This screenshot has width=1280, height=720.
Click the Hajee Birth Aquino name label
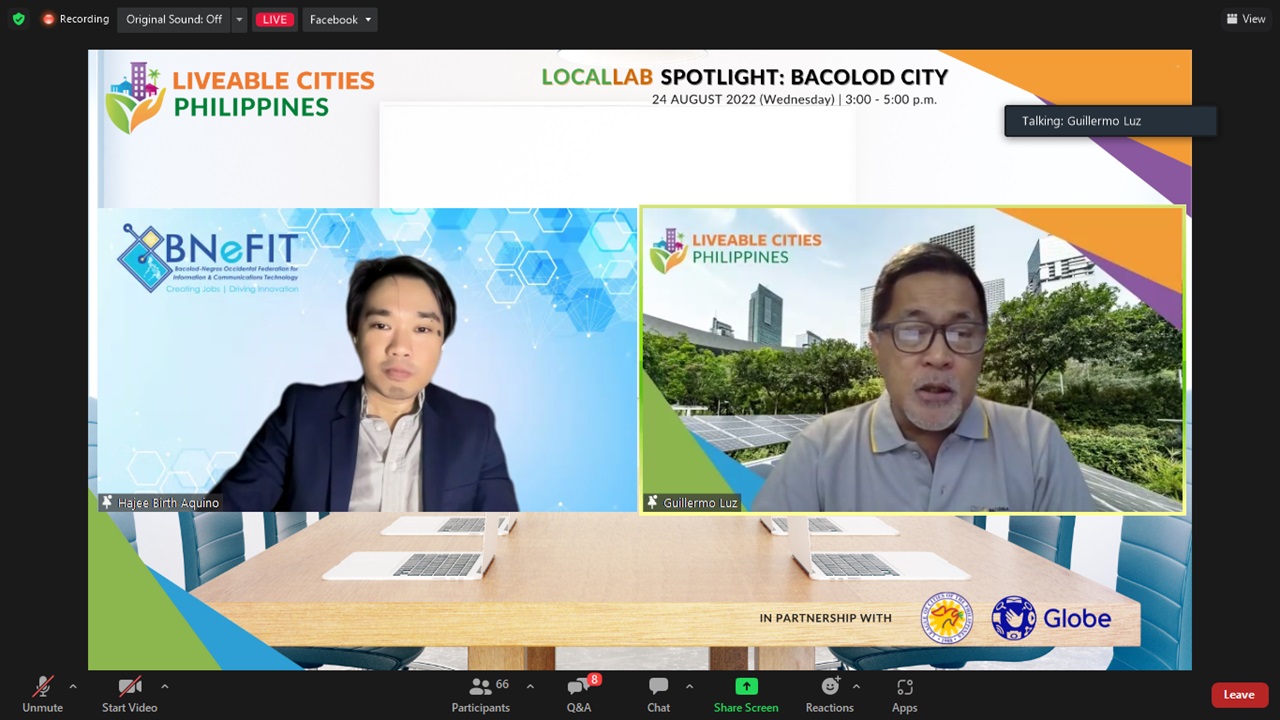pyautogui.click(x=168, y=503)
